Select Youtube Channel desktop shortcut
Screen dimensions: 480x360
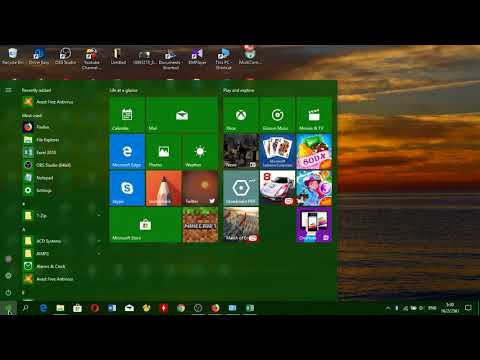pyautogui.click(x=91, y=59)
